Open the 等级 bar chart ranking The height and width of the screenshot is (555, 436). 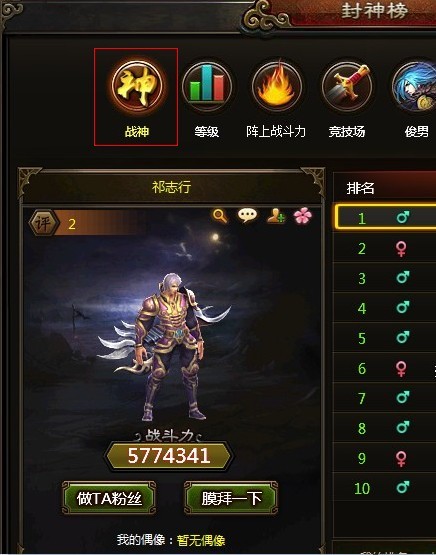click(207, 86)
